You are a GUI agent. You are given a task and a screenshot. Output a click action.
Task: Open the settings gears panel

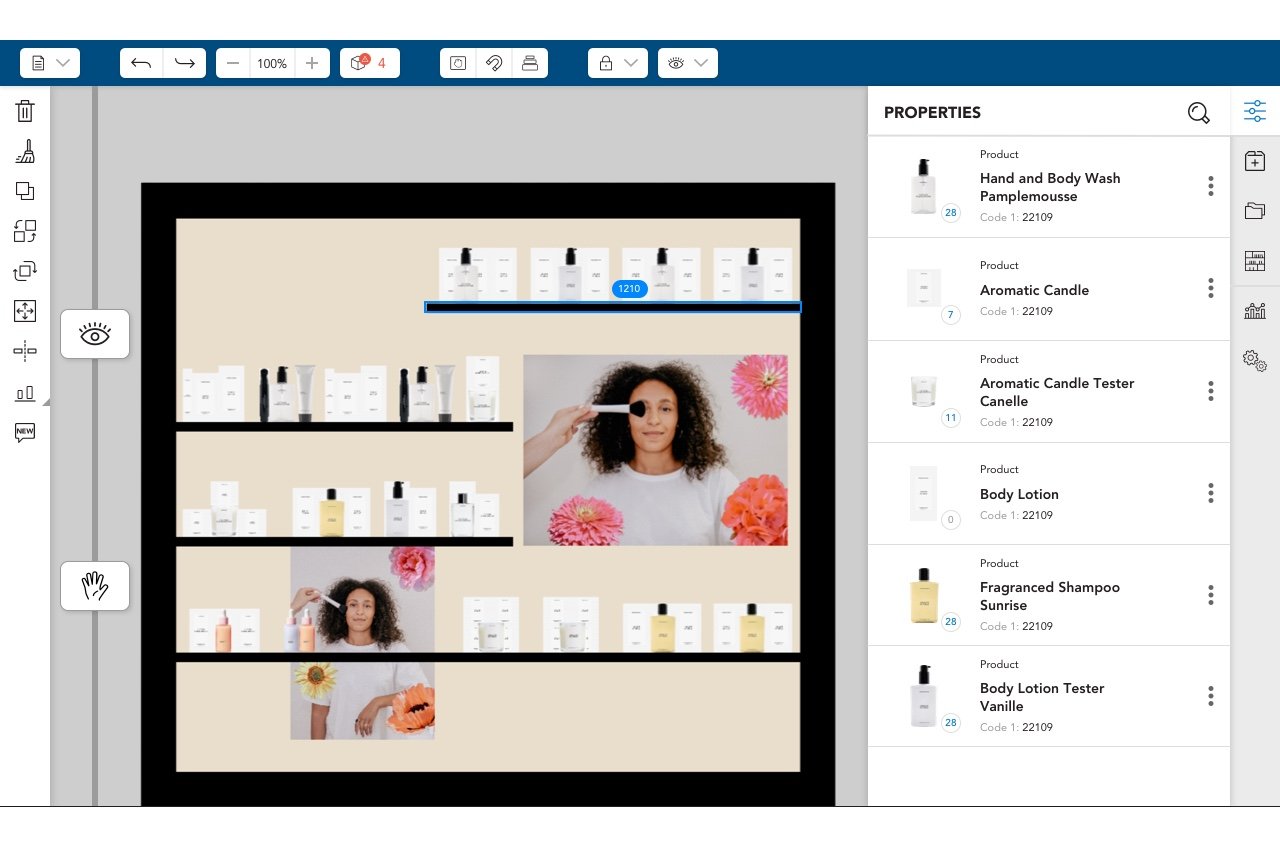pos(1254,360)
